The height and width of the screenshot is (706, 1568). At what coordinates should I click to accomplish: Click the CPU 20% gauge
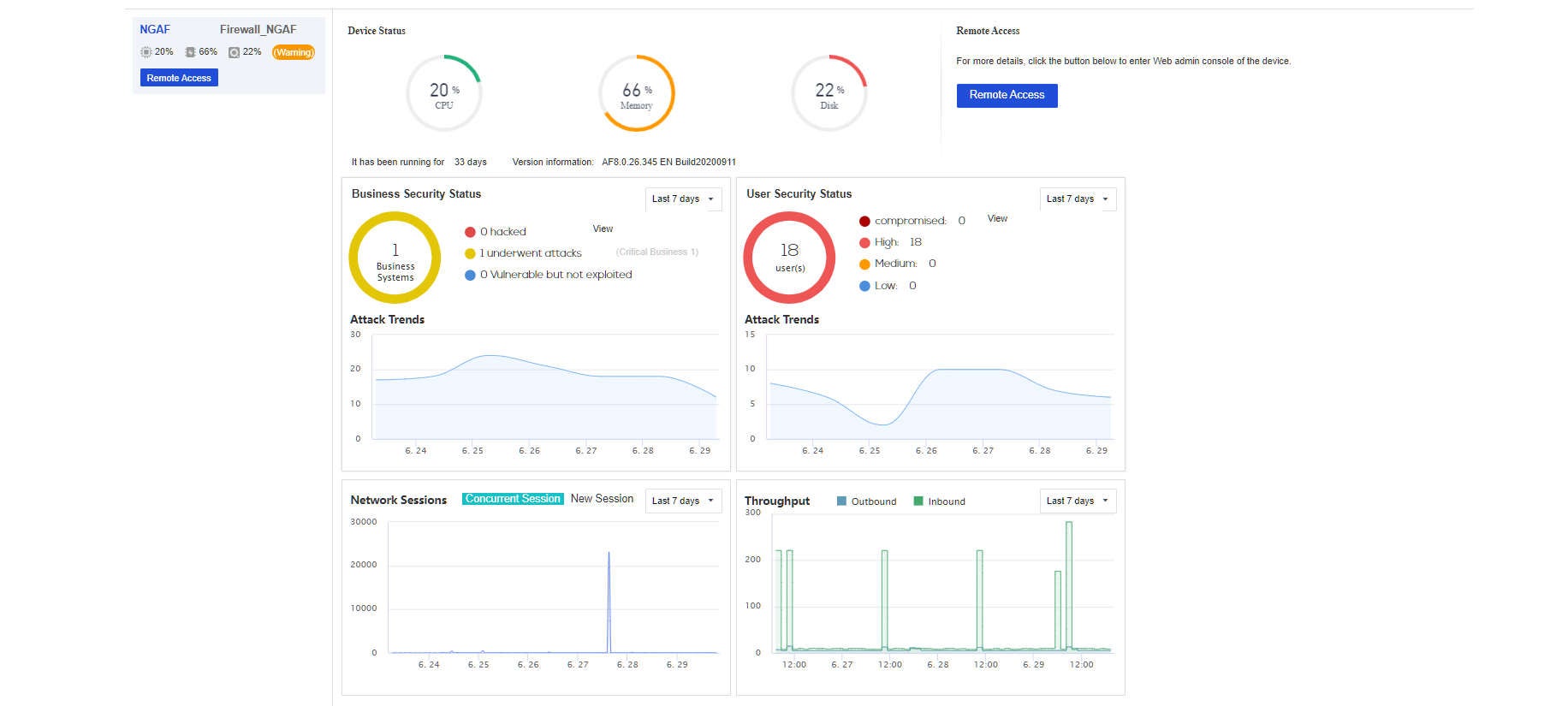pos(443,93)
